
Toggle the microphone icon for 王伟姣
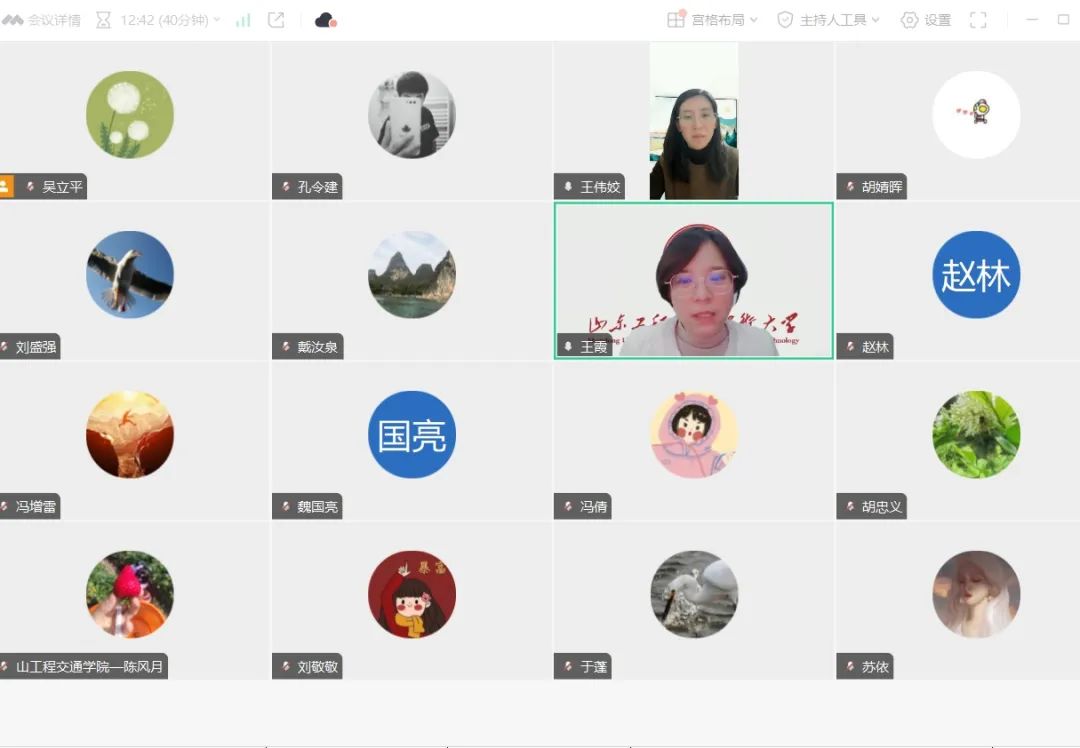click(x=567, y=187)
